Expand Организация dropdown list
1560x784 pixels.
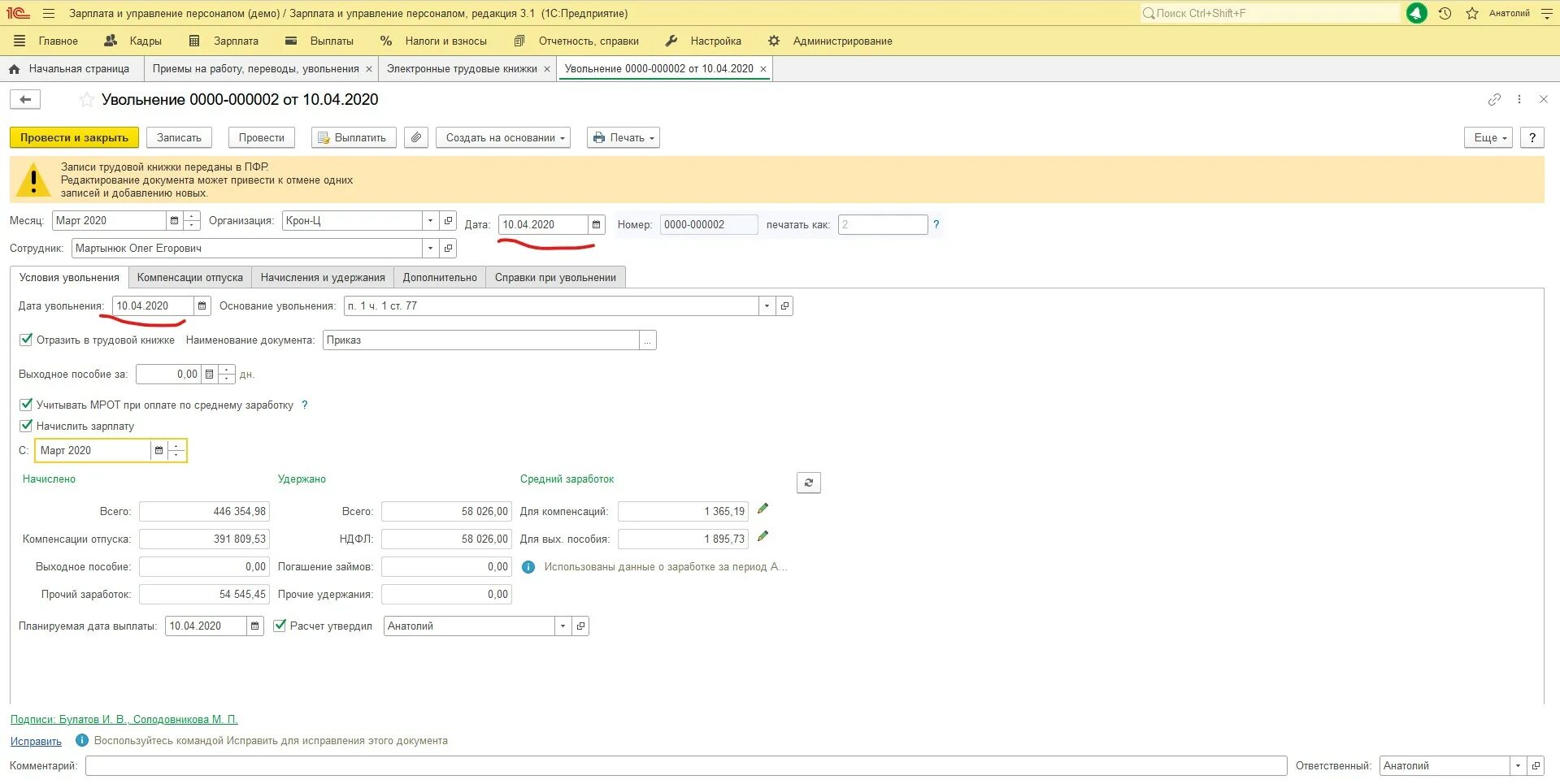click(431, 220)
